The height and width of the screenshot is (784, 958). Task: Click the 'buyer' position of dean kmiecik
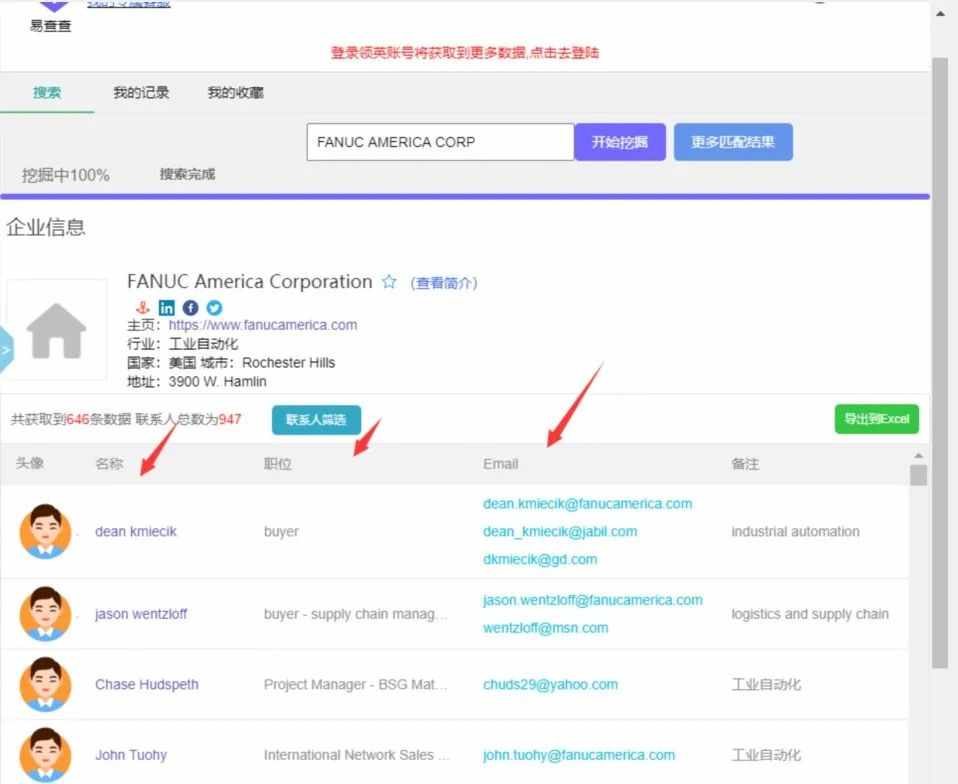(281, 531)
